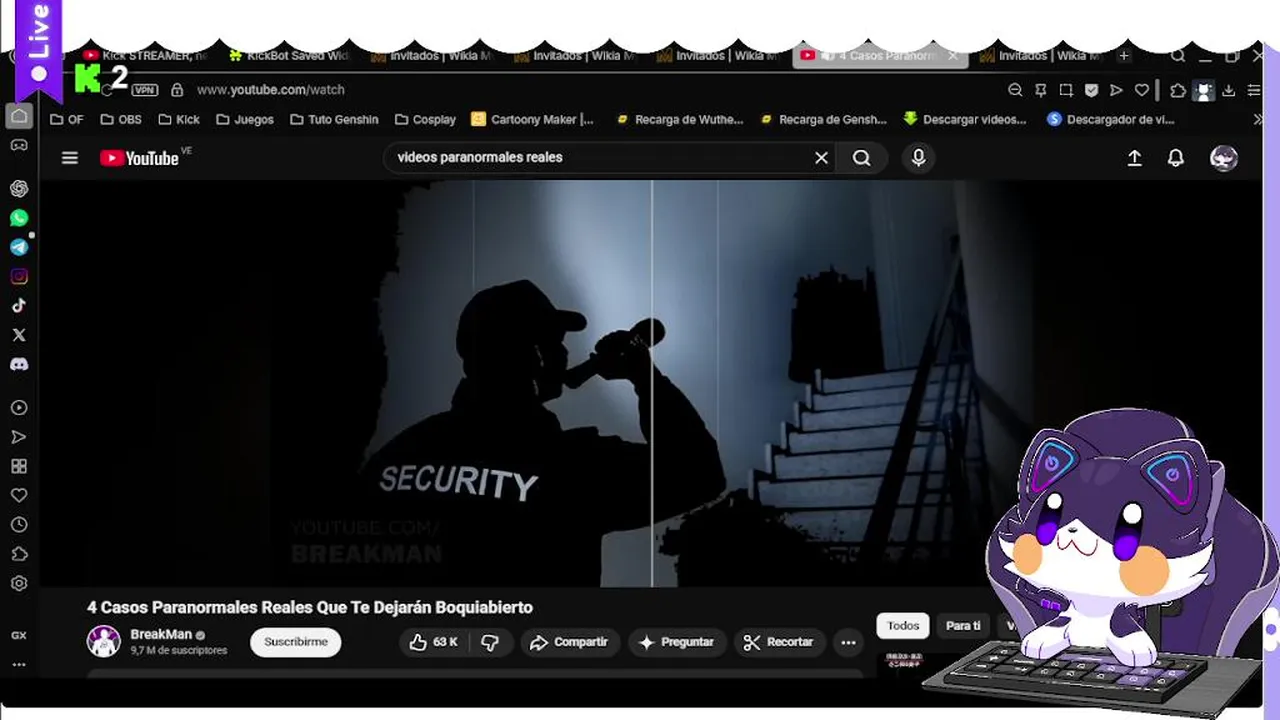The image size is (1280, 720).
Task: Add page to bookmarks with the toolbar heart
Action: tap(1142, 90)
